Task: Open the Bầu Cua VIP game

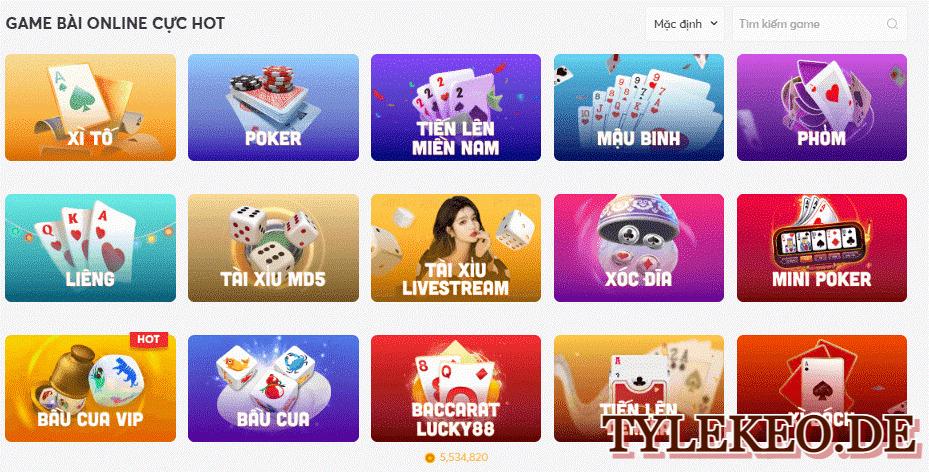Action: [91, 388]
